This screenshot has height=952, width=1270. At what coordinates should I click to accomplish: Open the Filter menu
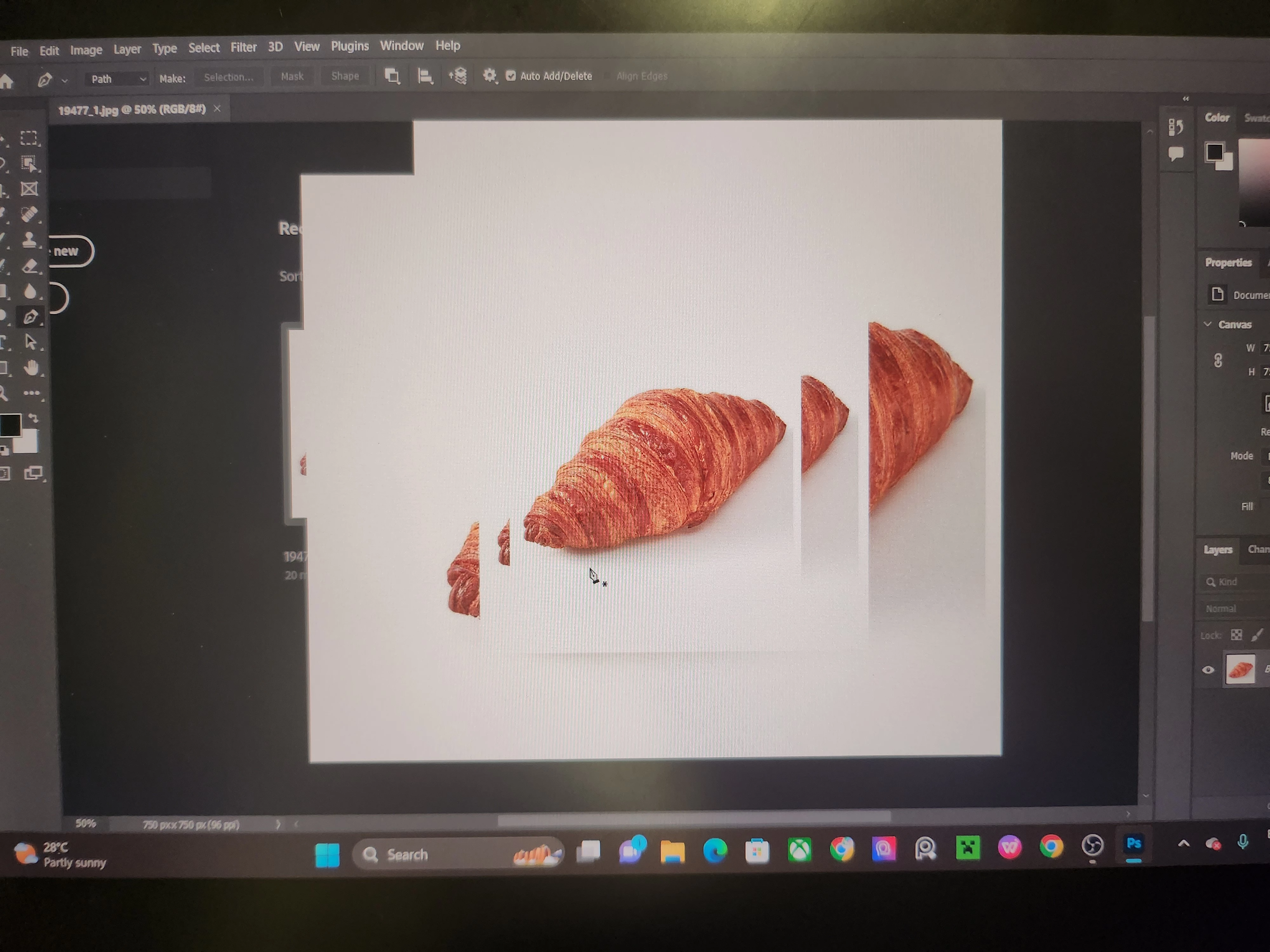coord(244,48)
